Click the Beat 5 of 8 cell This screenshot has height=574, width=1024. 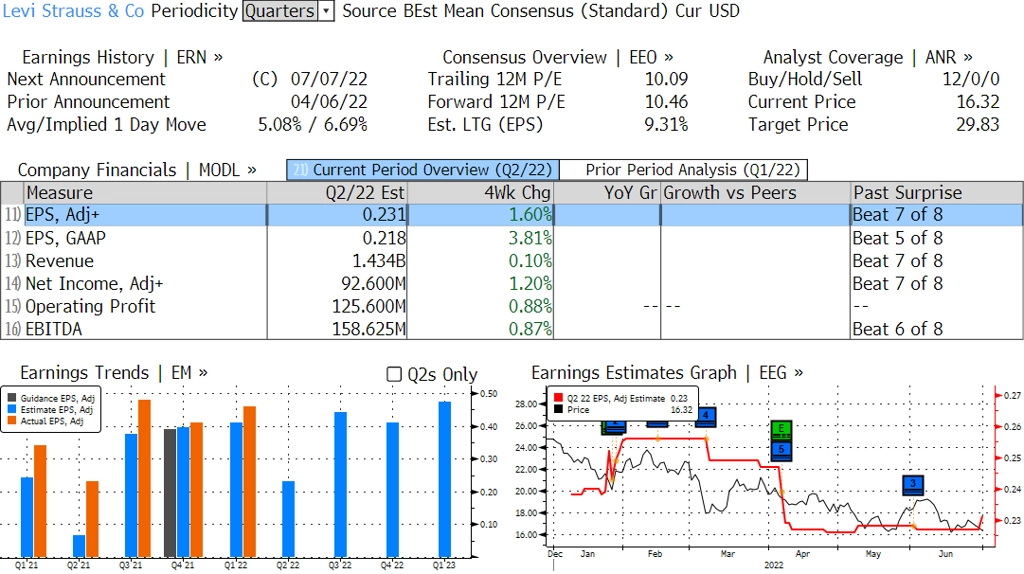(x=937, y=238)
